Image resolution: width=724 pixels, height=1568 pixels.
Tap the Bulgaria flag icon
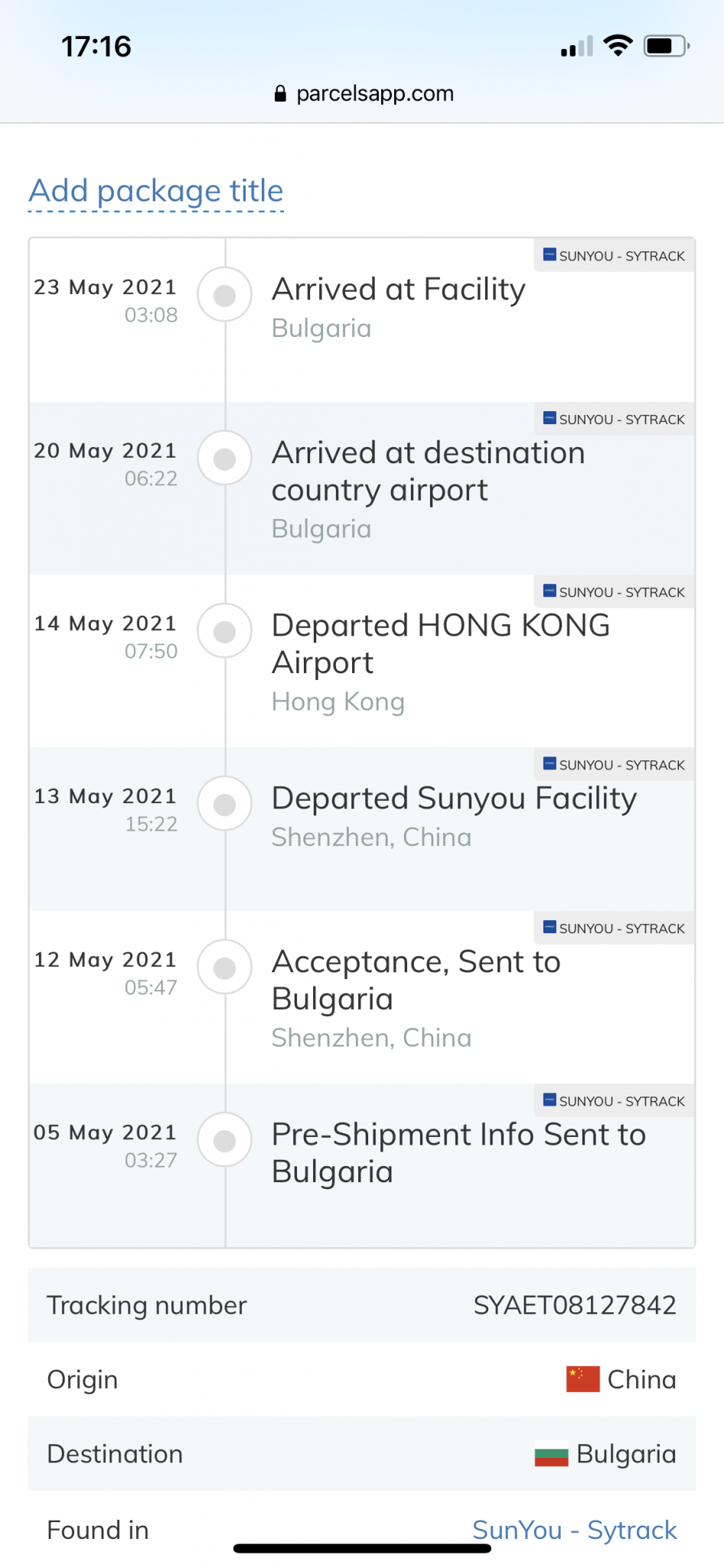pyautogui.click(x=551, y=1454)
